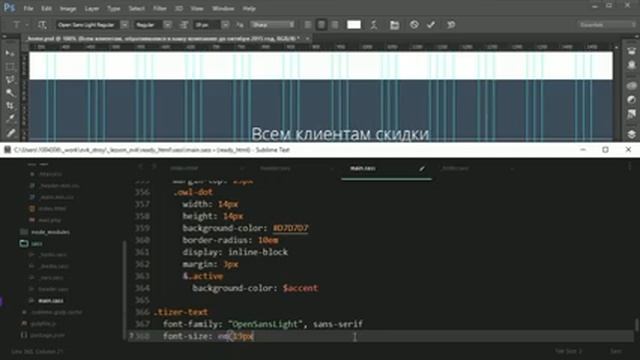This screenshot has height=360, width=640.
Task: Click the Line, Column indicator in status bar
Action: [37, 351]
